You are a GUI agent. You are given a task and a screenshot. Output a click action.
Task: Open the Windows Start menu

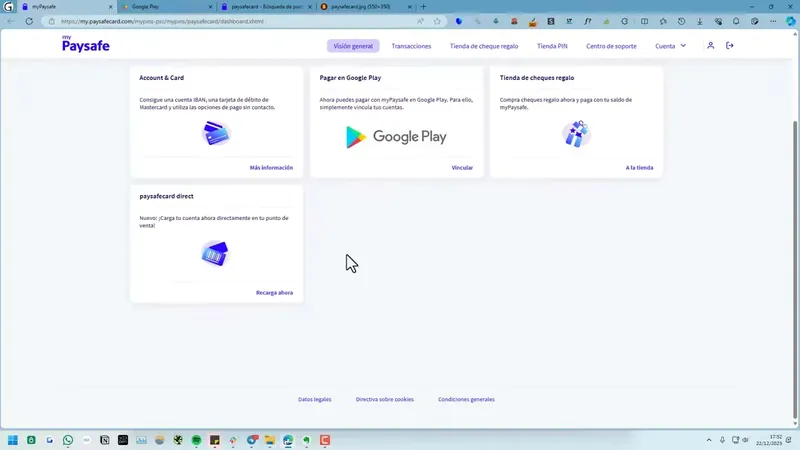click(x=13, y=440)
